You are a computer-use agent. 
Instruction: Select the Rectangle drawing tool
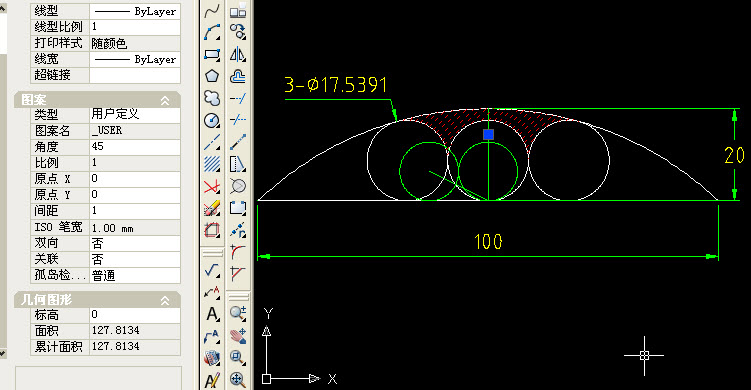point(212,55)
